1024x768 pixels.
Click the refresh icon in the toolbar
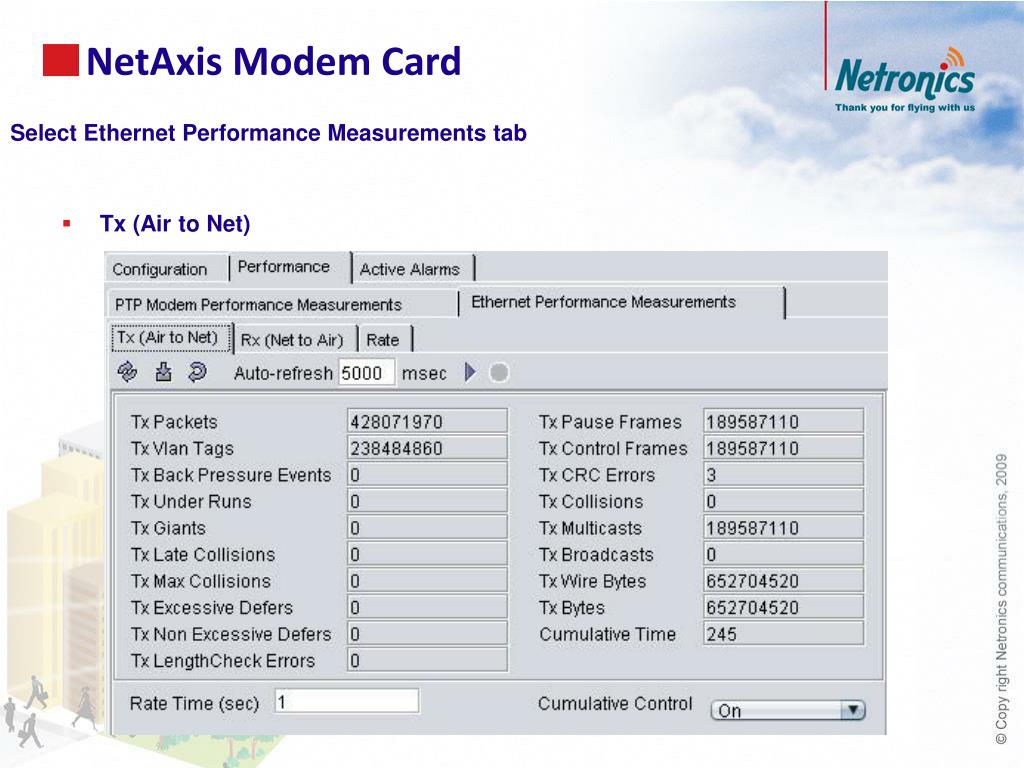[127, 372]
